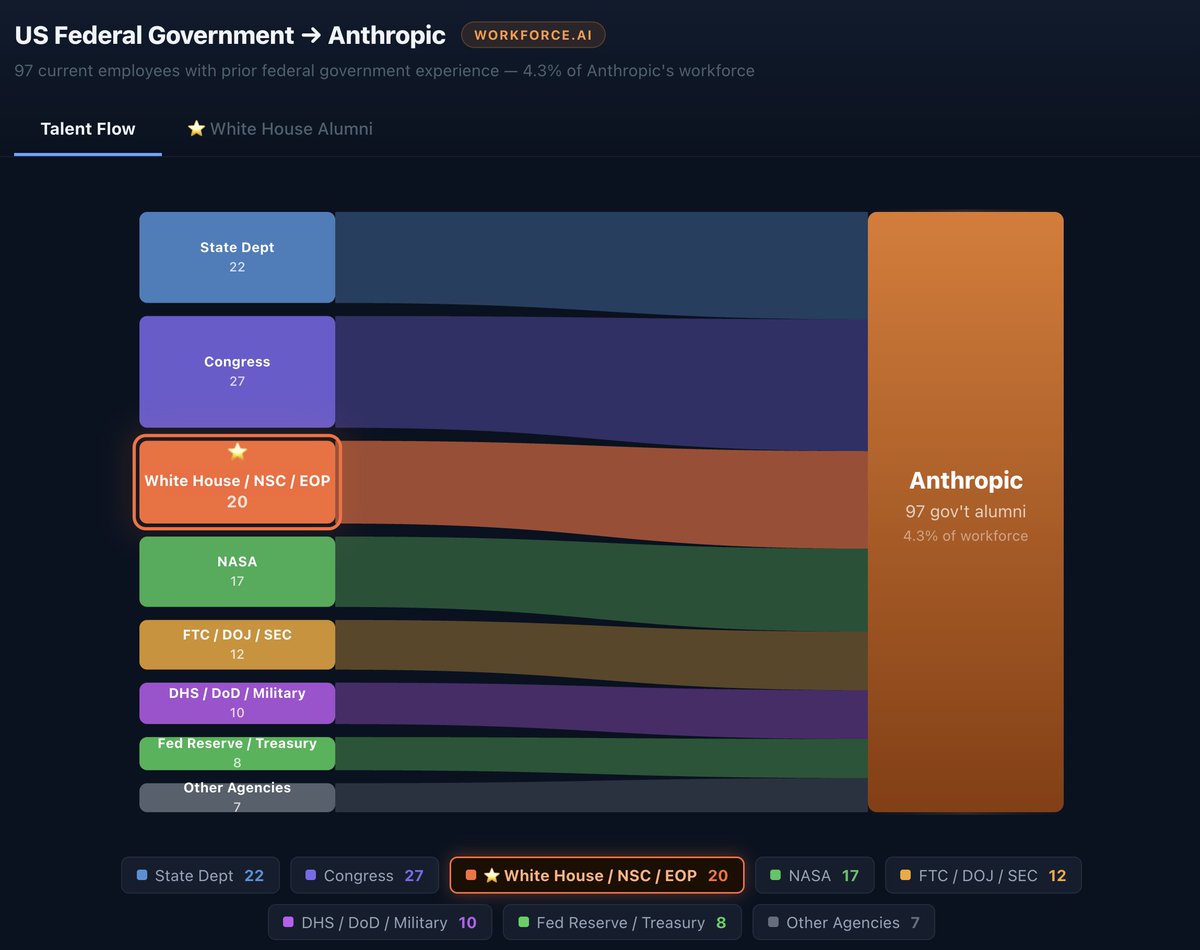The width and height of the screenshot is (1200, 950).
Task: Click the star icon on White House Alumni tab
Action: coord(196,129)
